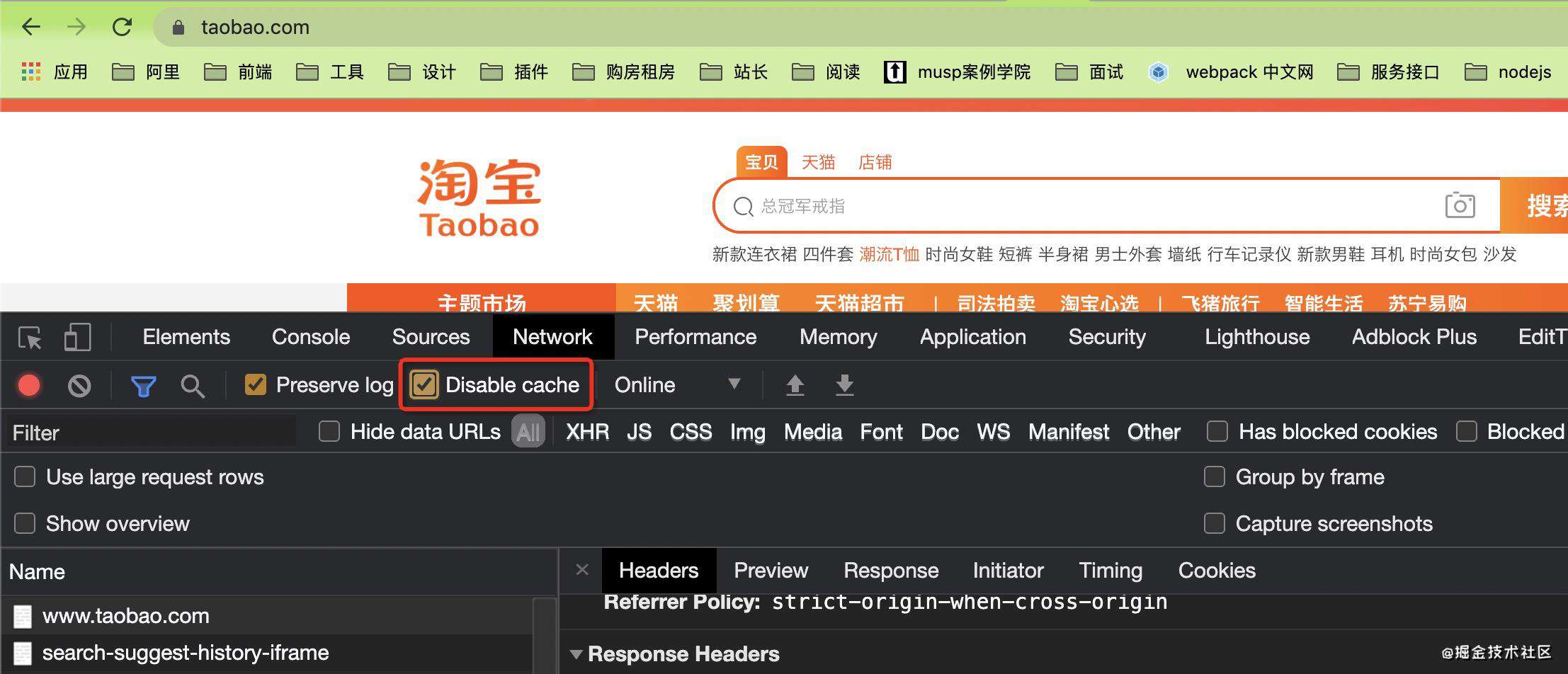Screen dimensions: 1568x674
Task: Open the 应用 apps grid shortcut
Action: [x=55, y=72]
